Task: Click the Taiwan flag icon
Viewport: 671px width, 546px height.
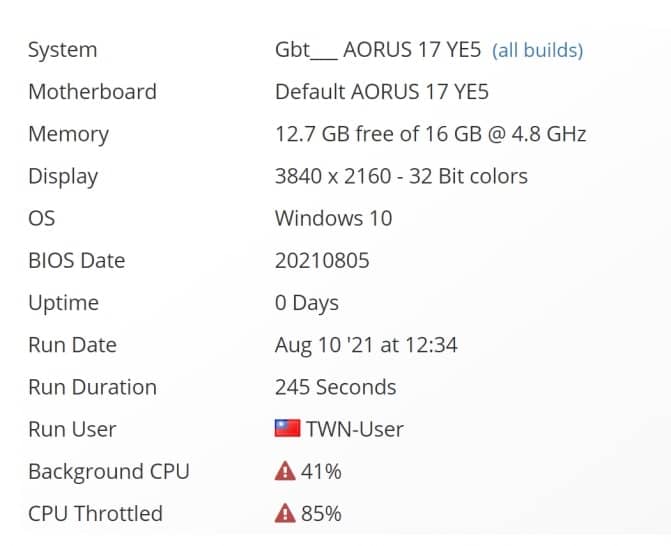Action: pyautogui.click(x=287, y=428)
